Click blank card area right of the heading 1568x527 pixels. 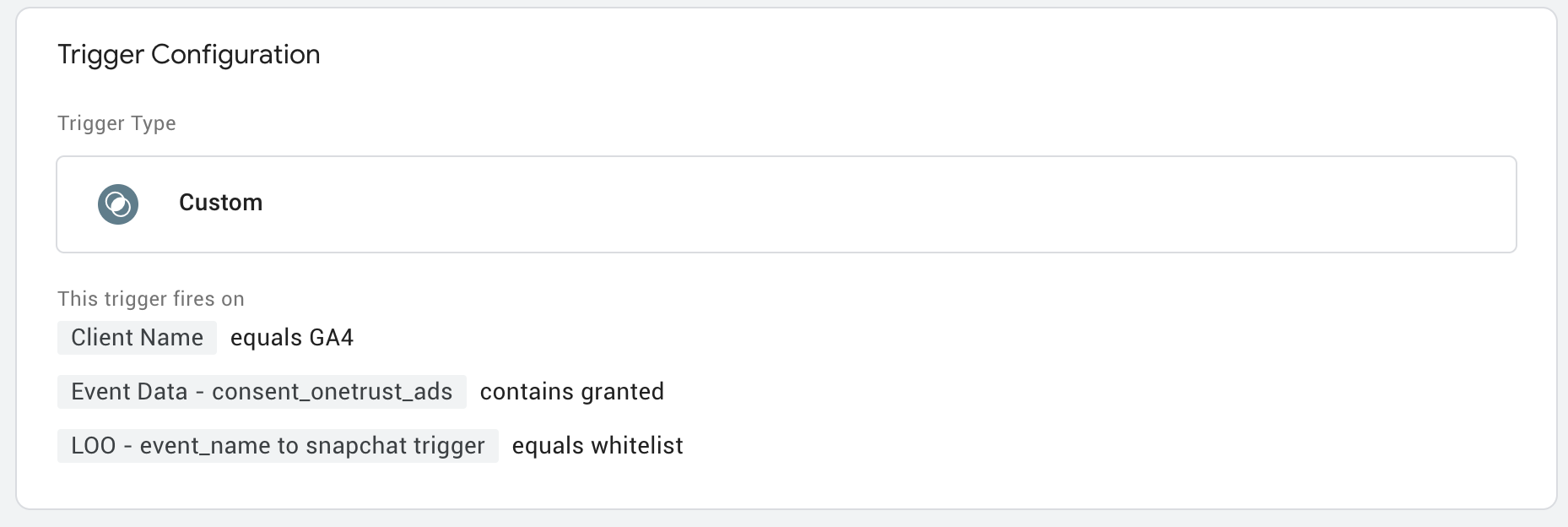point(928,54)
